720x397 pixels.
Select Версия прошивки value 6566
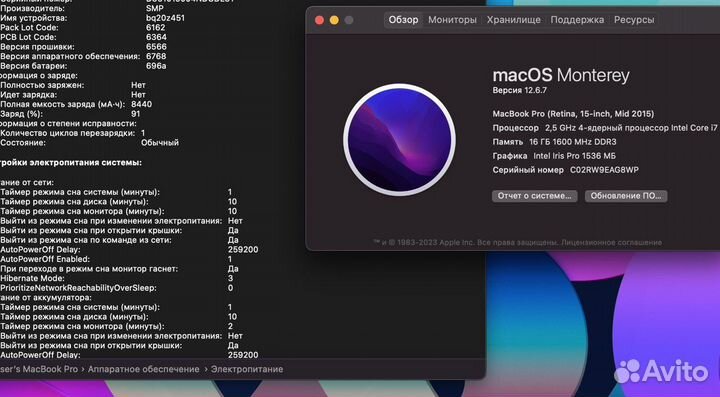156,47
